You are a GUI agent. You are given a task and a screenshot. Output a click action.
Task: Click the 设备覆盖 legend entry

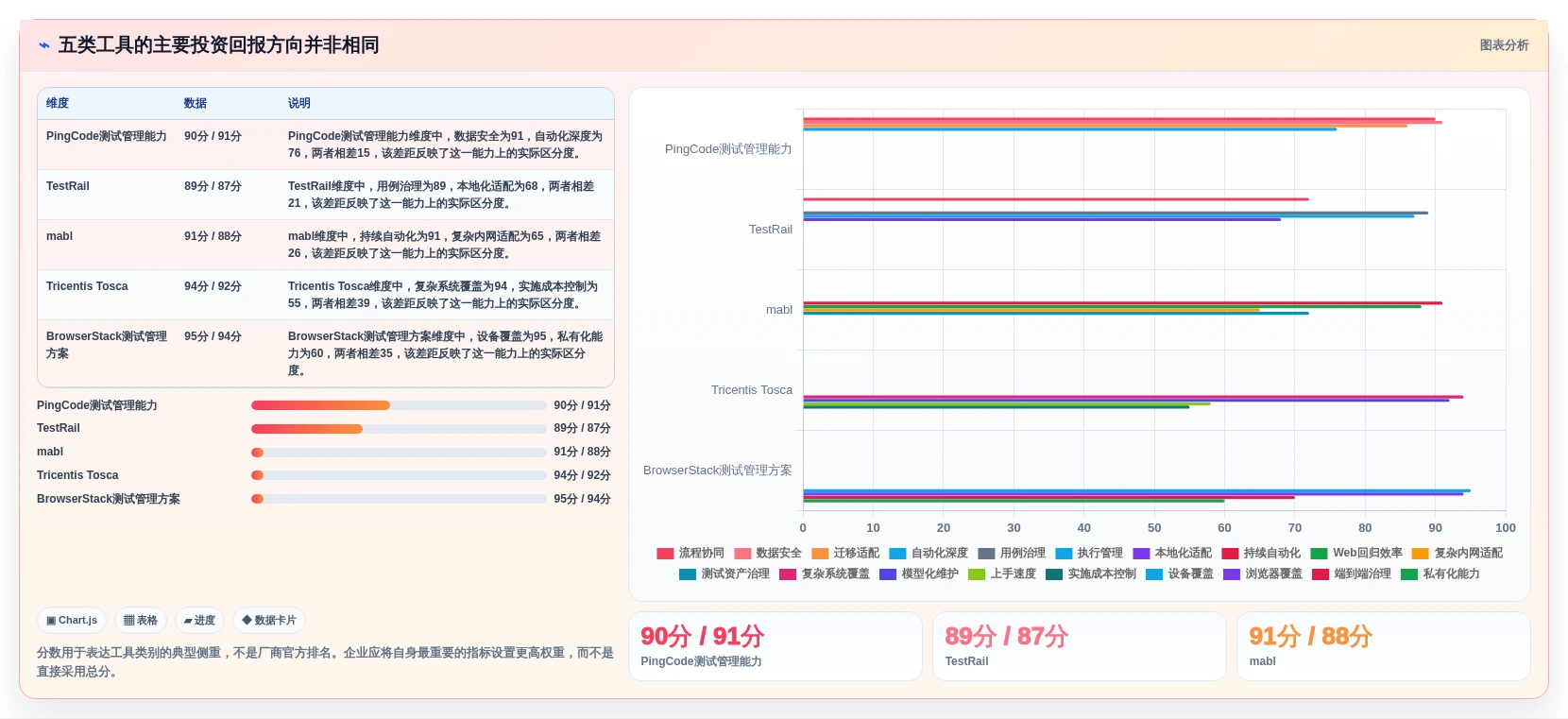coord(1180,574)
